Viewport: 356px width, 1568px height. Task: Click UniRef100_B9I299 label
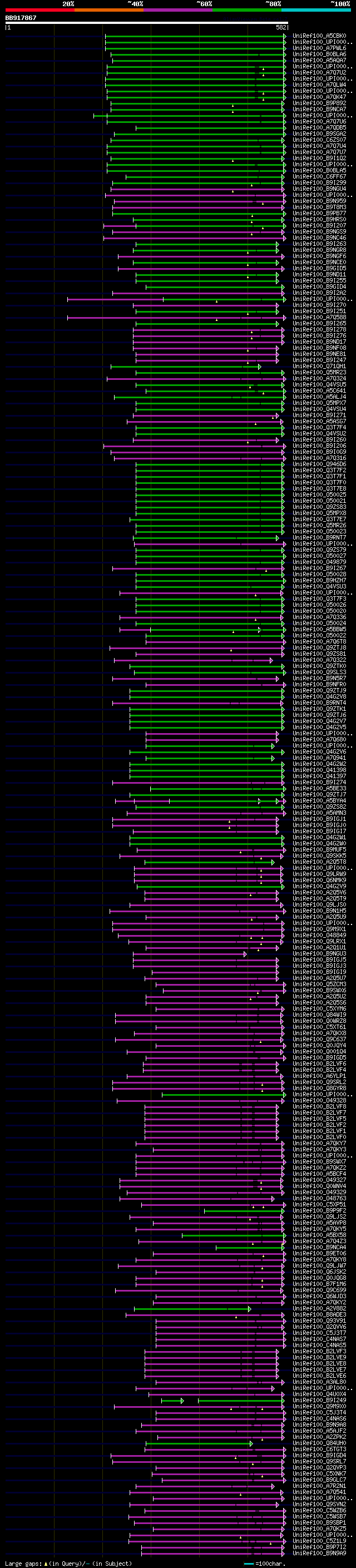(x=319, y=182)
